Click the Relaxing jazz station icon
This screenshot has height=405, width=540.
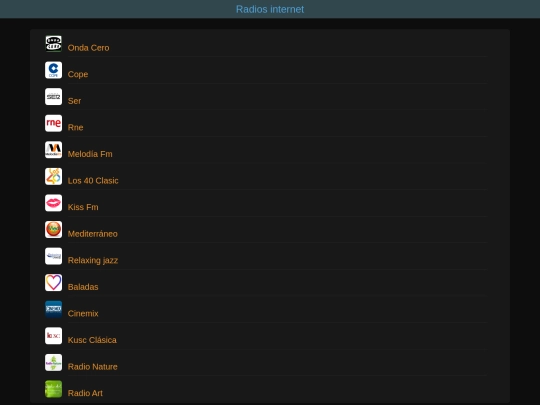[x=53, y=256]
